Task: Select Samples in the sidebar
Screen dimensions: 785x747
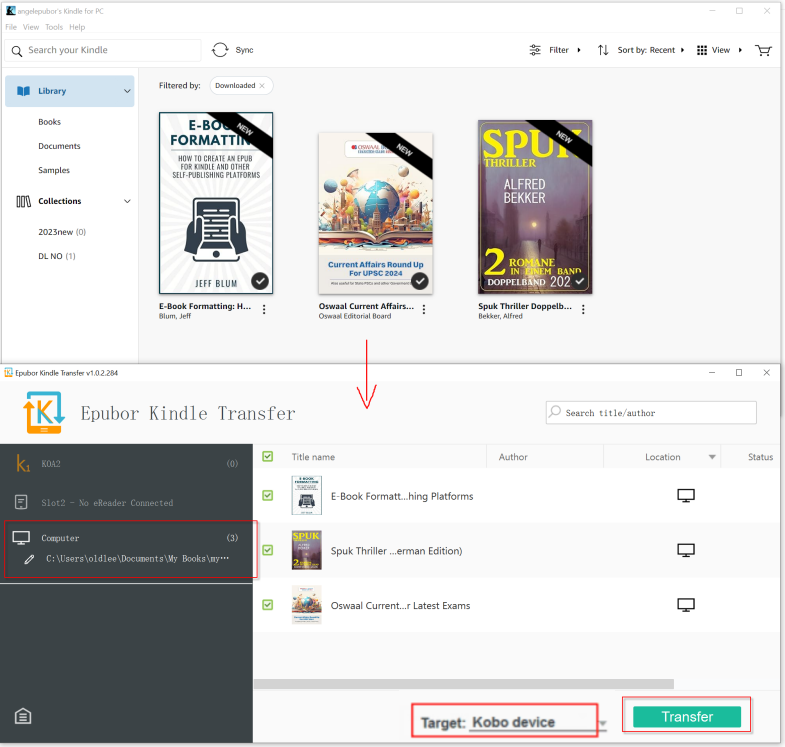Action: [54, 170]
